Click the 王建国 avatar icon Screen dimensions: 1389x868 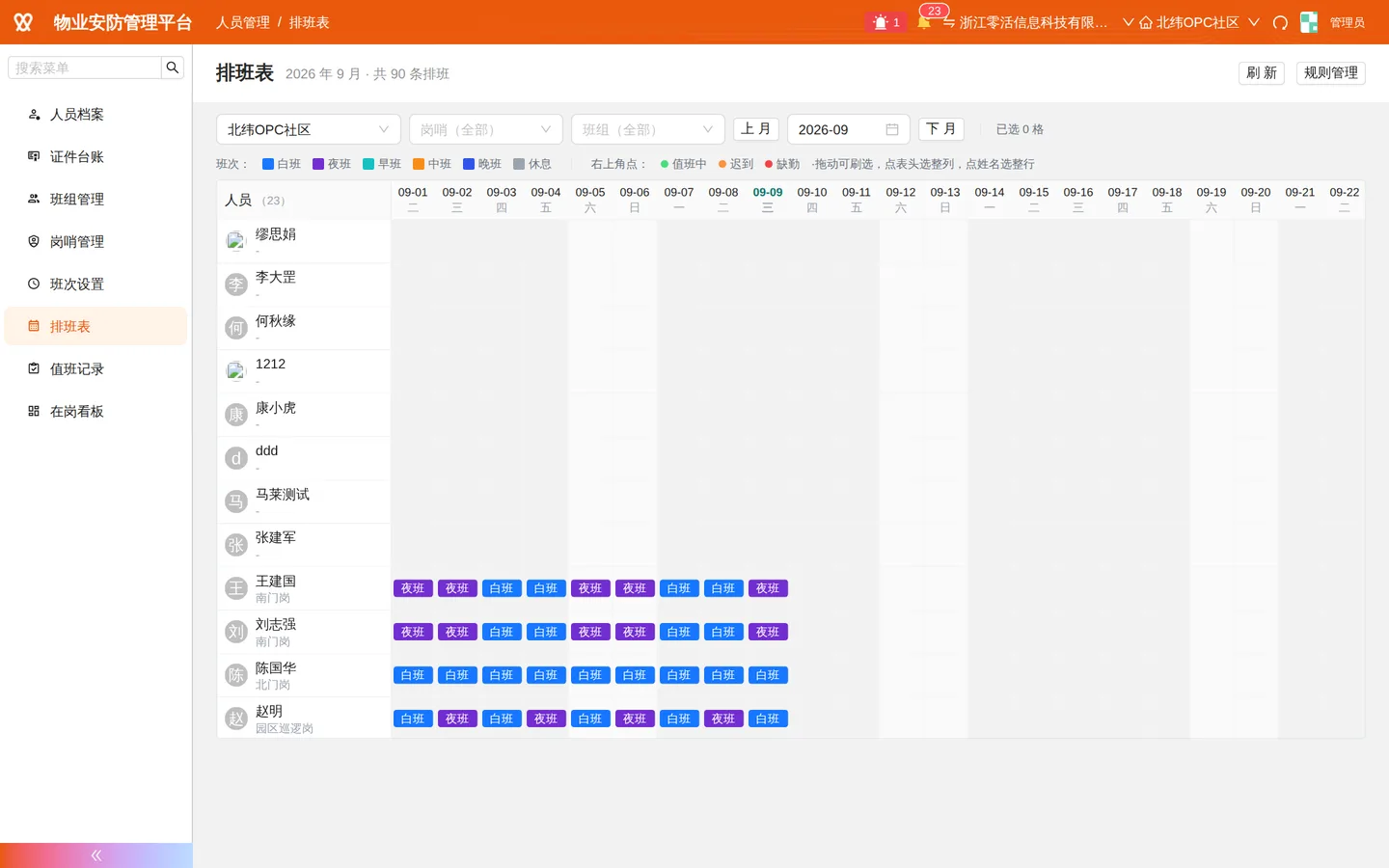click(x=236, y=588)
